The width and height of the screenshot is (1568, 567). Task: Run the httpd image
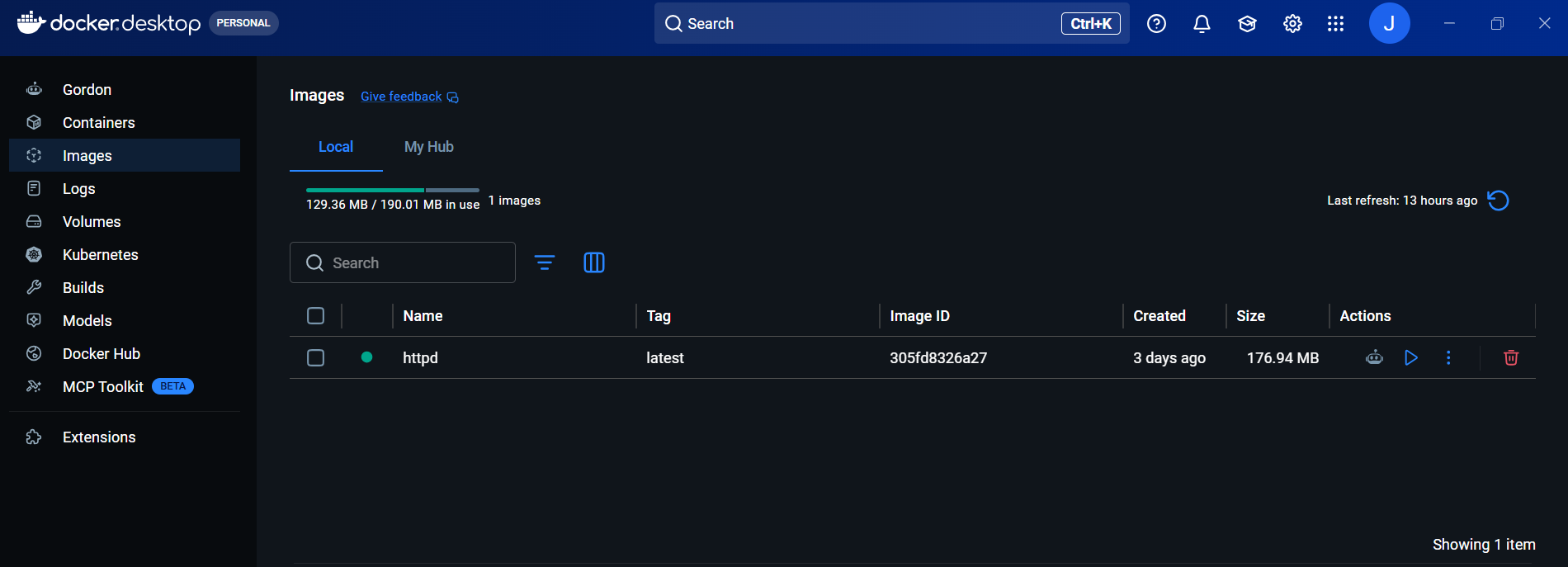(1411, 357)
